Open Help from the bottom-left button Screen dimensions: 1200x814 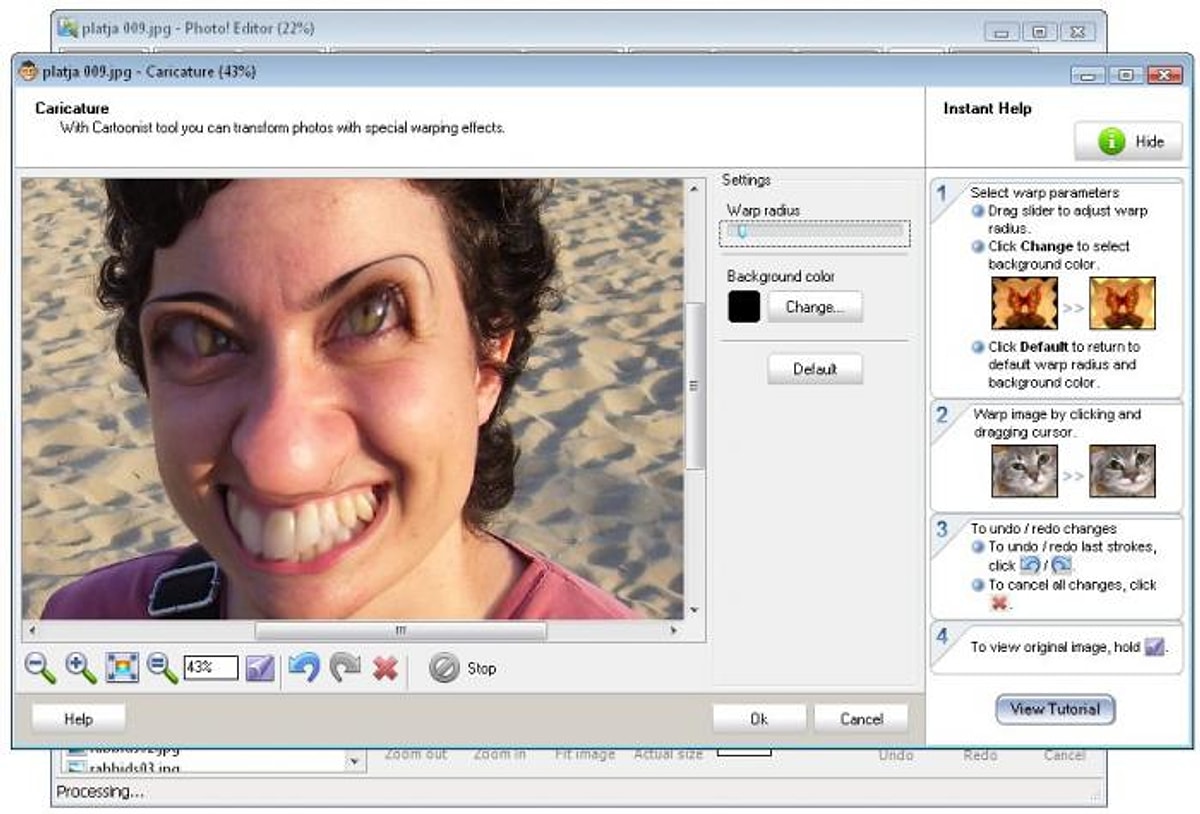click(x=78, y=718)
